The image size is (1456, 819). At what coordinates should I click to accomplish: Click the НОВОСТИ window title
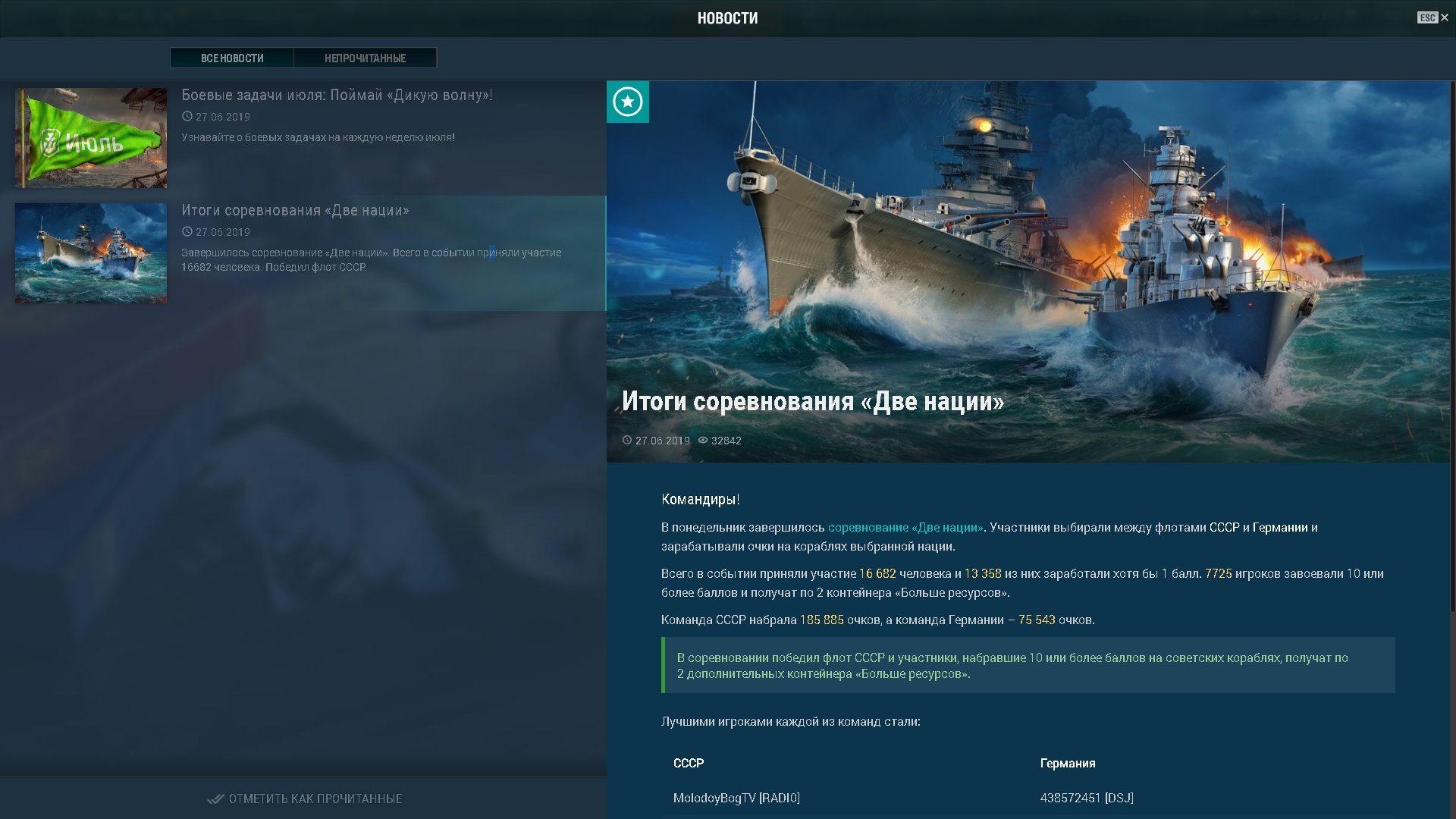[x=728, y=18]
